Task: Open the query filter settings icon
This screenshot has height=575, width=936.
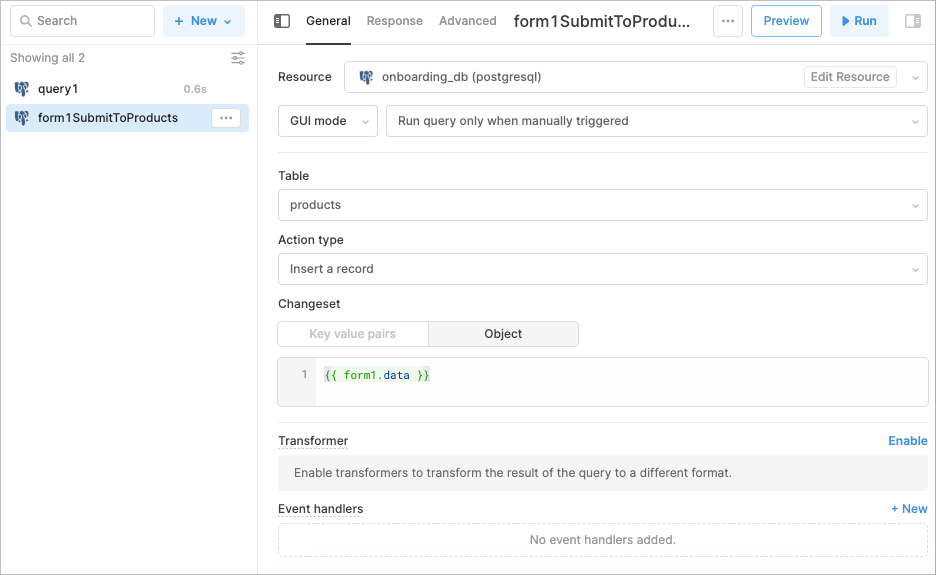Action: tap(238, 58)
